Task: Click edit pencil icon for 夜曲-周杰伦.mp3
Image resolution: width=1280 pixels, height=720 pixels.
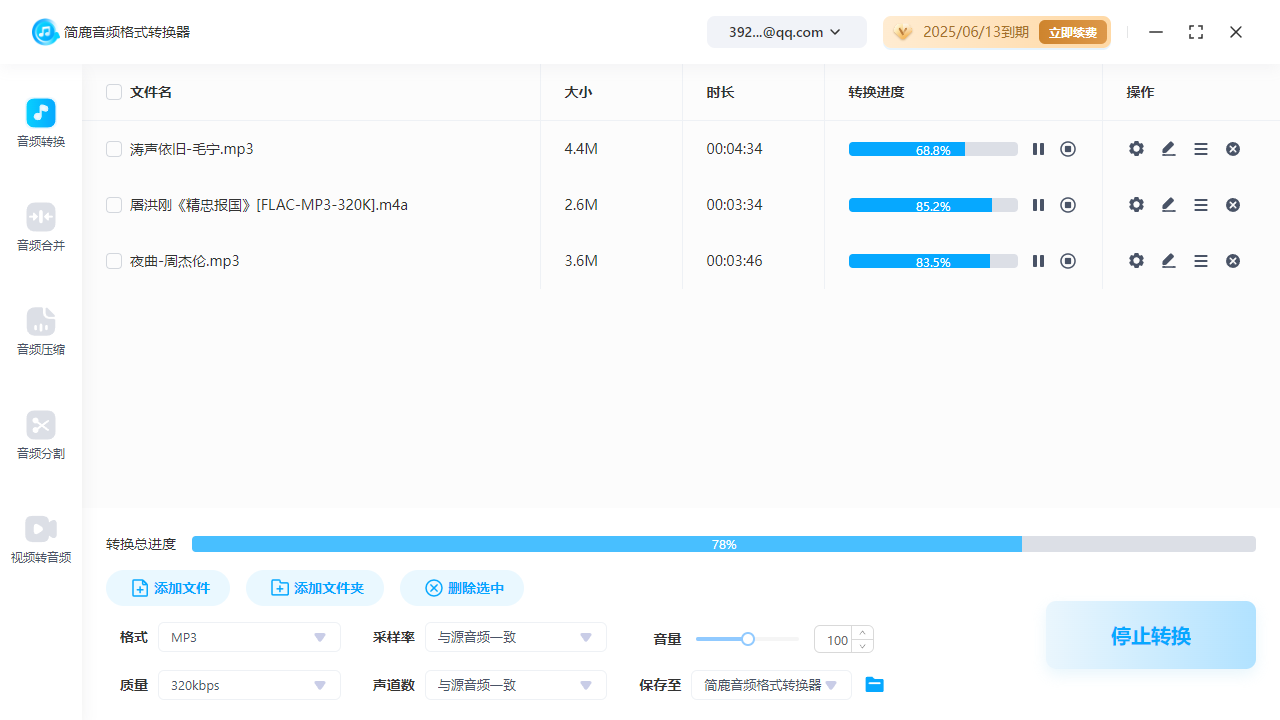Action: click(x=1168, y=261)
